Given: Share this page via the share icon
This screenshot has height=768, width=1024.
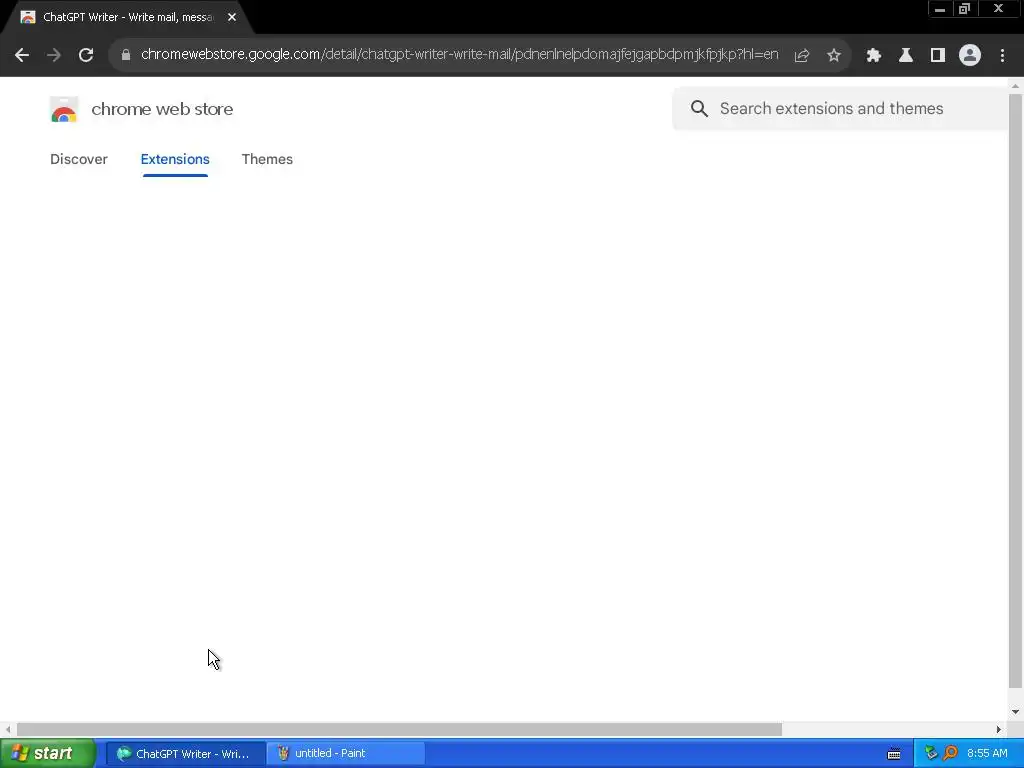Looking at the screenshot, I should click(802, 55).
